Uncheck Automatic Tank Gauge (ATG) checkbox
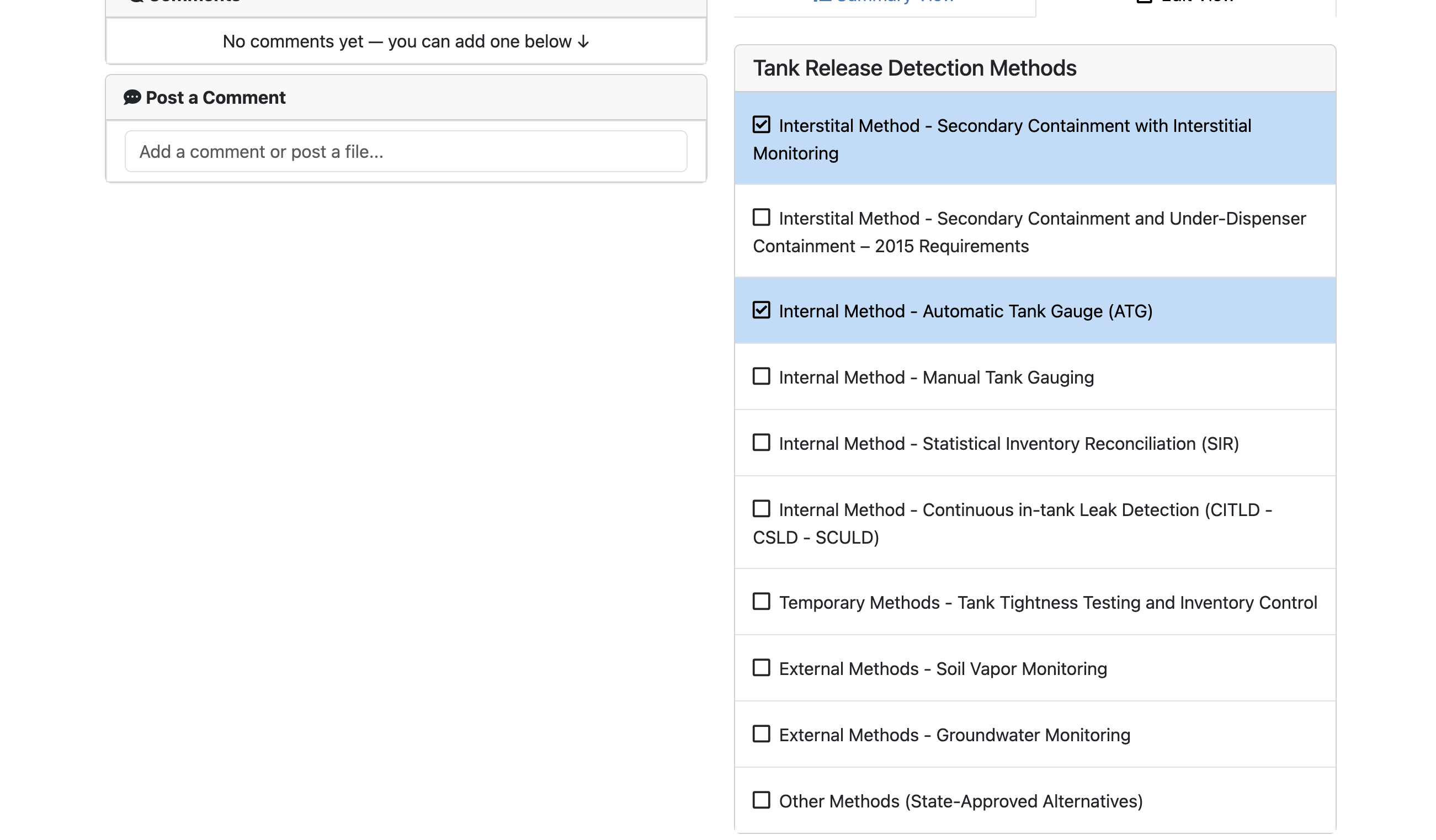Viewport: 1436px width, 840px height. point(761,311)
